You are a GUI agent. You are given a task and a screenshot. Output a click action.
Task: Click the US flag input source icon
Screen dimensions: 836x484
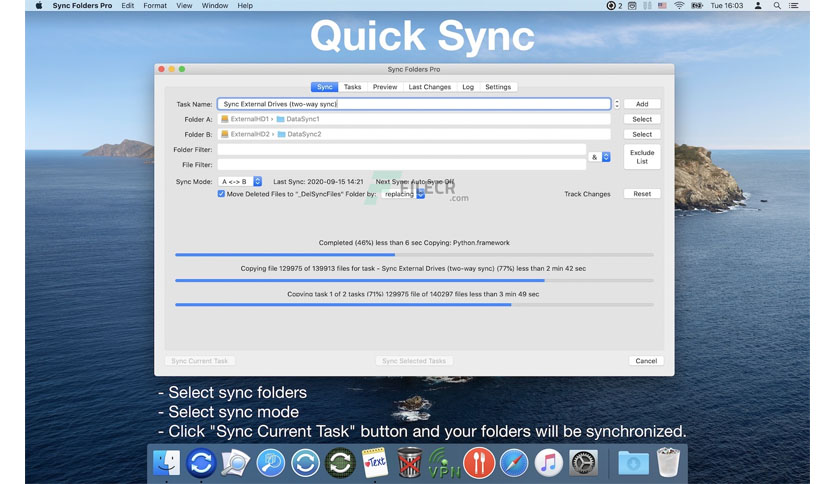(x=662, y=5)
